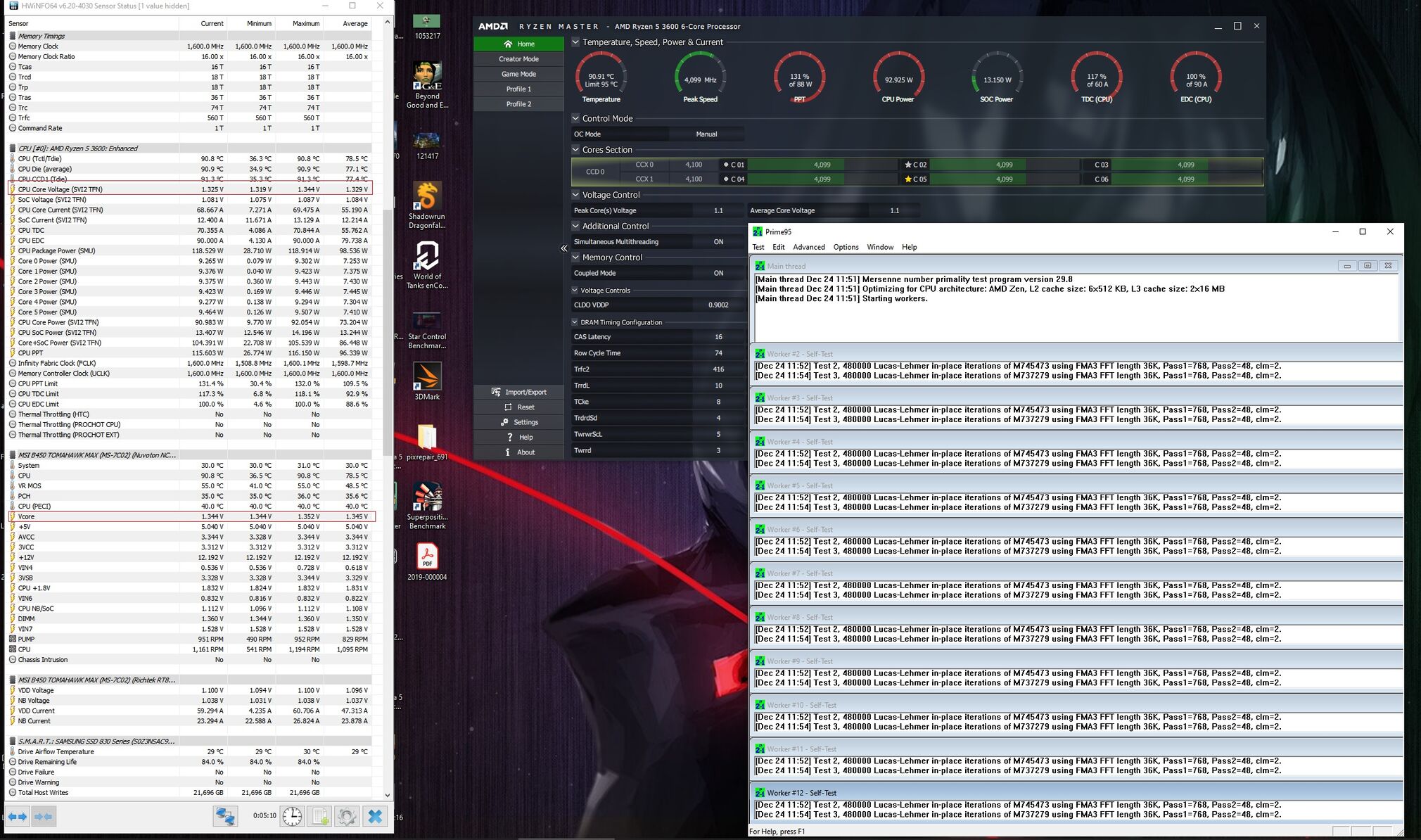
Task: Minimize Prime95 Main thread child window
Action: tap(1347, 266)
